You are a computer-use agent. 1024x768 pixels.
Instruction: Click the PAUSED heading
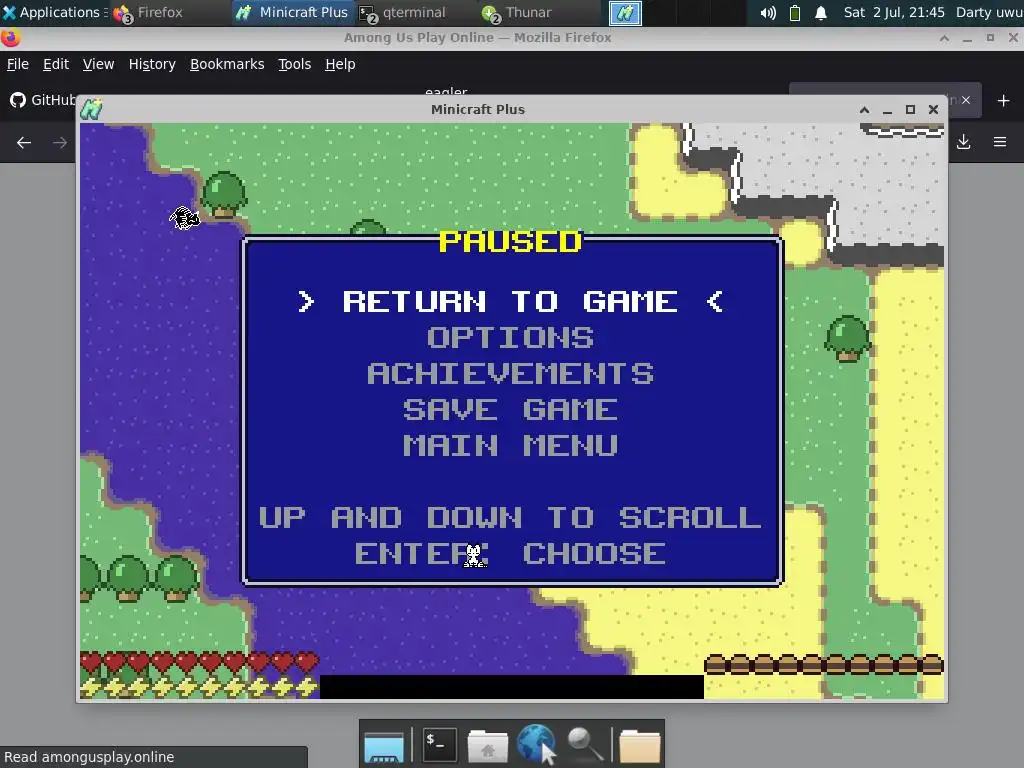pyautogui.click(x=510, y=242)
